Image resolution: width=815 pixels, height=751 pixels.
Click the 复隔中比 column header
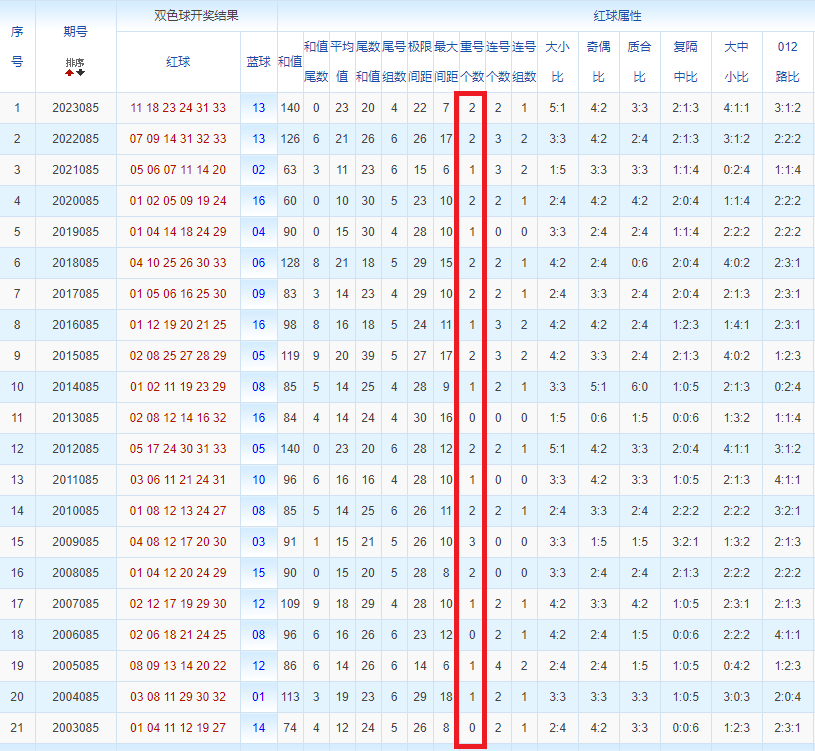pos(685,62)
